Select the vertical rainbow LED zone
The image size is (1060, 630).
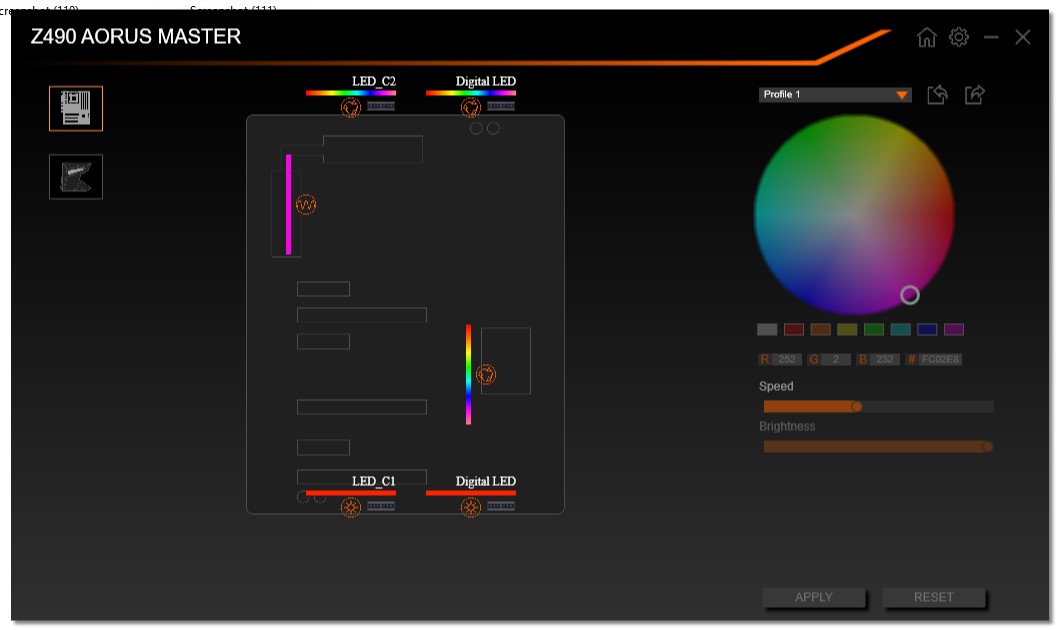pyautogui.click(x=468, y=374)
